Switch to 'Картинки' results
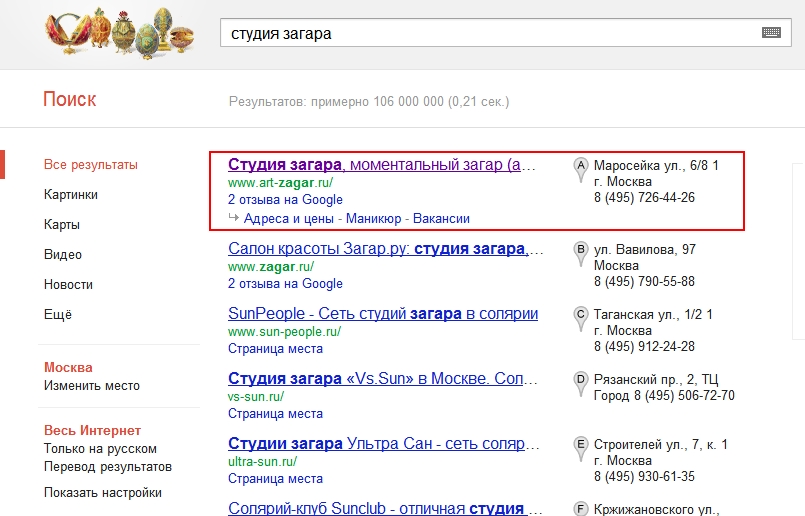 (71, 195)
